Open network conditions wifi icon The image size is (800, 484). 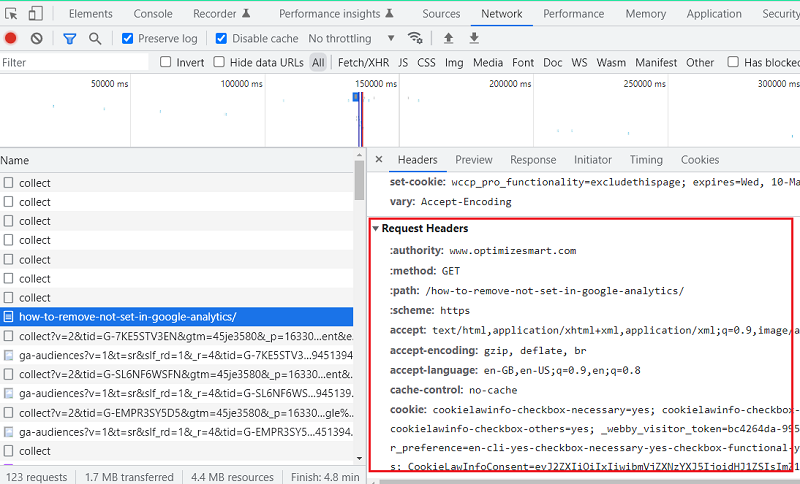click(415, 38)
